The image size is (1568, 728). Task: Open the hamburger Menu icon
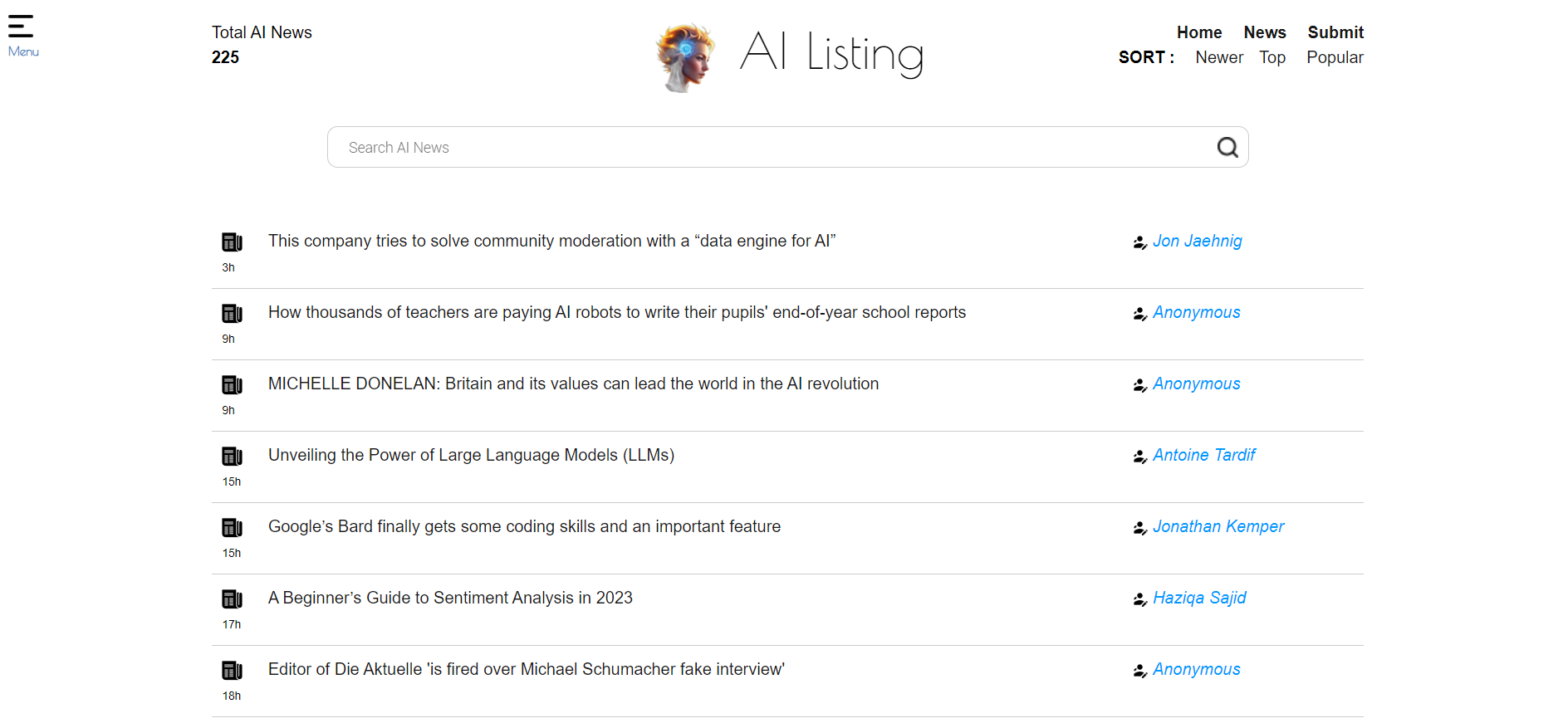point(22,27)
